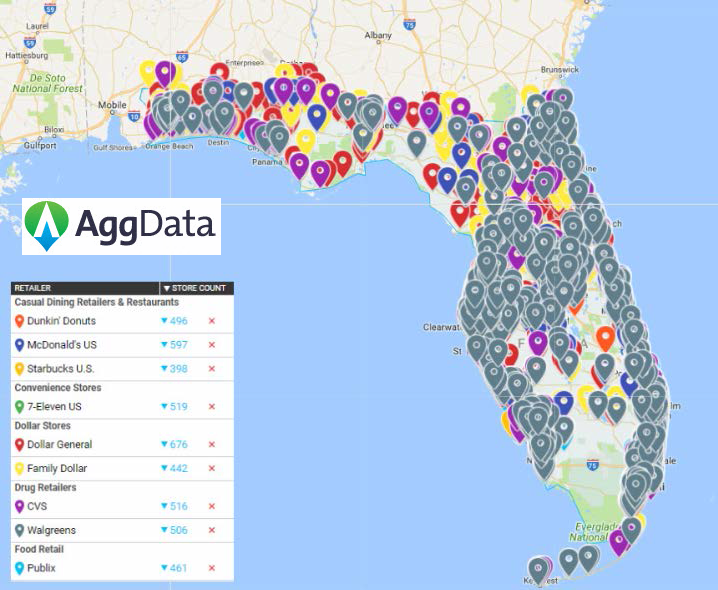Click the green 7-Eleven US legend pin icon

click(19, 407)
